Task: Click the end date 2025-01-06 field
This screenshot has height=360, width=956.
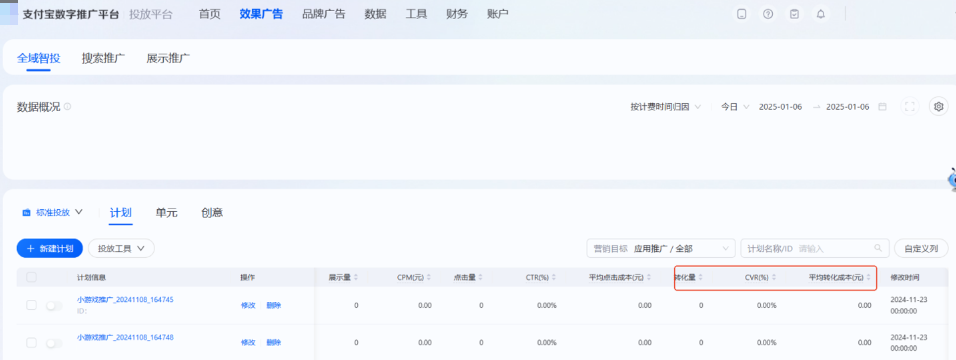Action: click(x=847, y=107)
